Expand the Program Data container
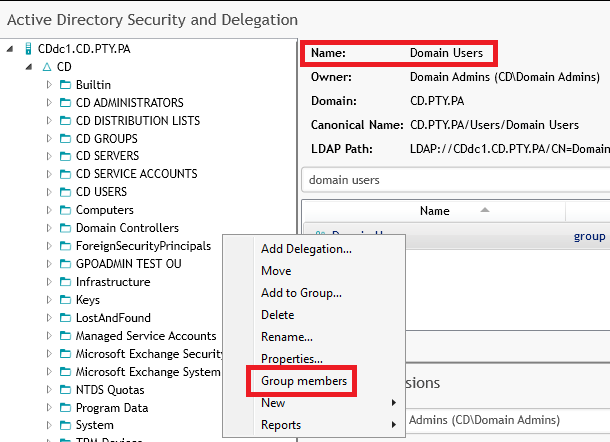 49,407
